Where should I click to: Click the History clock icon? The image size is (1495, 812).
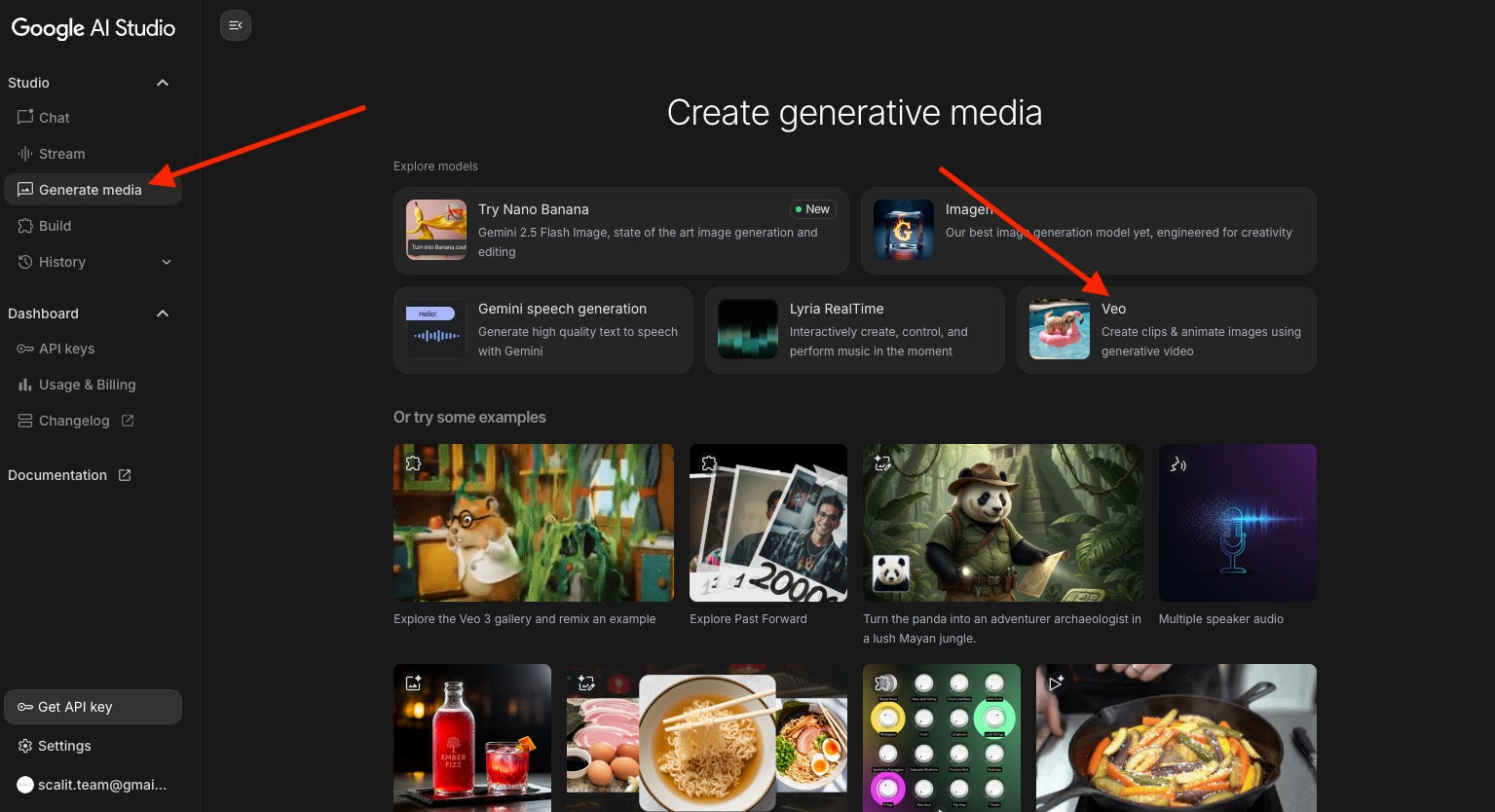(x=25, y=262)
